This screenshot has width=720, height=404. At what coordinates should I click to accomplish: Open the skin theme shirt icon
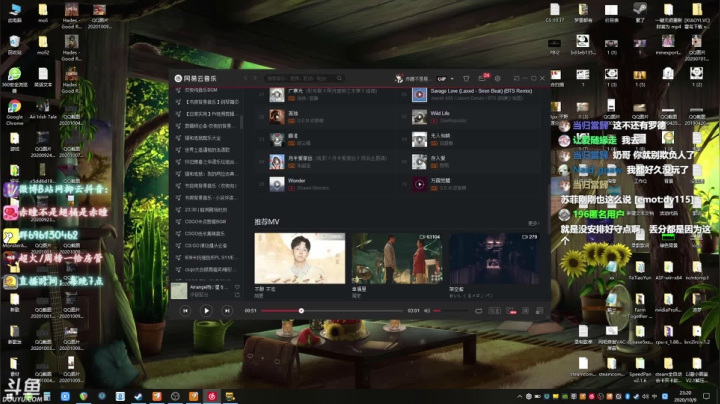point(466,79)
